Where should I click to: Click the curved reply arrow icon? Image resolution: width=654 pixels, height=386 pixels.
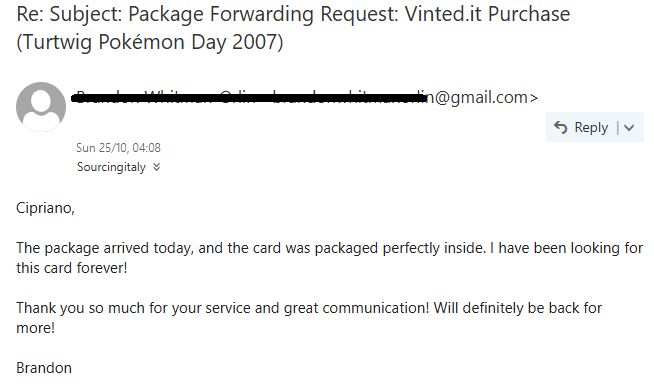click(561, 127)
